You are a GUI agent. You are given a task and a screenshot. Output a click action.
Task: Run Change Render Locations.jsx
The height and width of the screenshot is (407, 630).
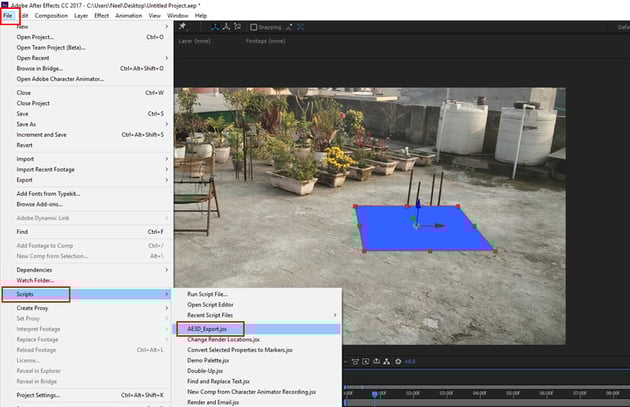click(257, 340)
